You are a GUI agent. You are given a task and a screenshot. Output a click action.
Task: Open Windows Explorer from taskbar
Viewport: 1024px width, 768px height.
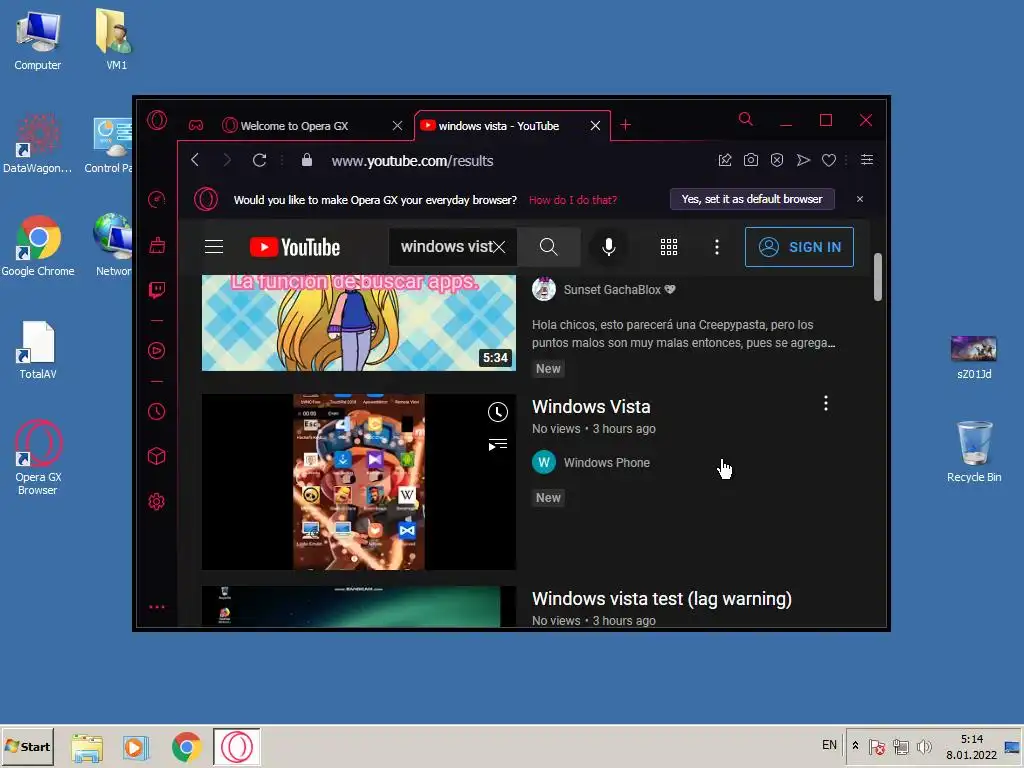point(87,747)
